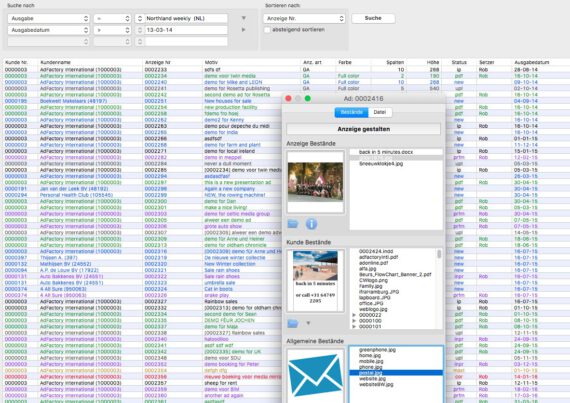This screenshot has height=403, width=570.
Task: Expand folder 0000101 in Kunde Bestände
Action: click(x=354, y=327)
